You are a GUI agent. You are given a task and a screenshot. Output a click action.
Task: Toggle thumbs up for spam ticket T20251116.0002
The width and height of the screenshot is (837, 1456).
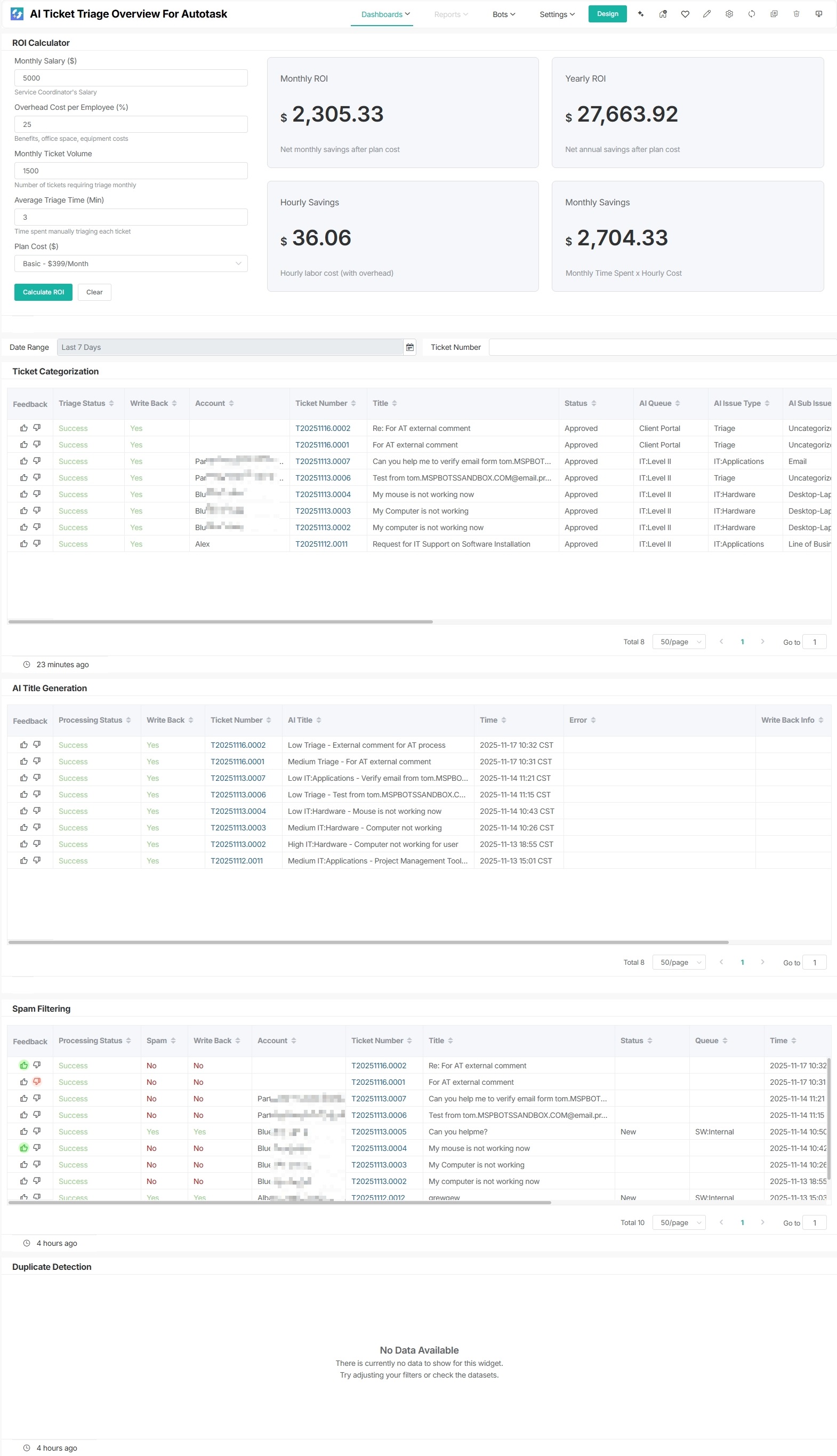point(23,1065)
